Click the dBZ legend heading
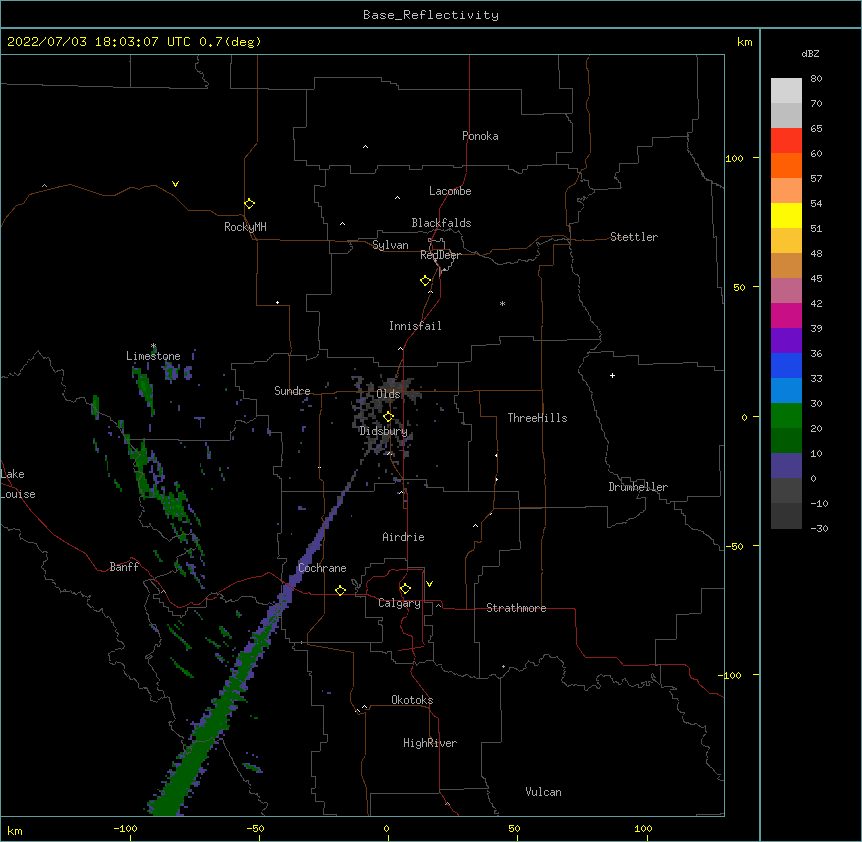The width and height of the screenshot is (862, 842). 810,54
